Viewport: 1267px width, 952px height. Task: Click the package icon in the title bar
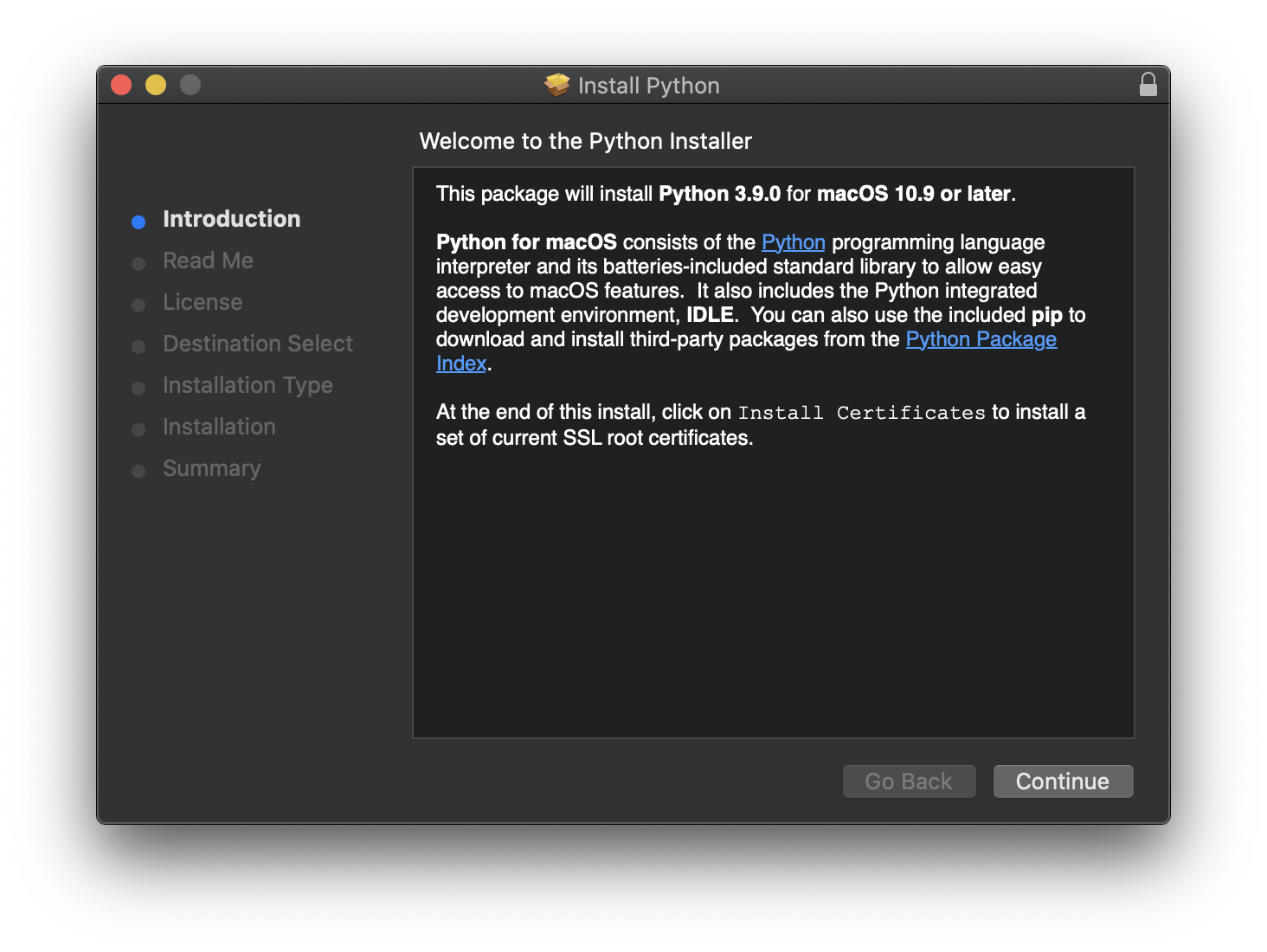(556, 84)
